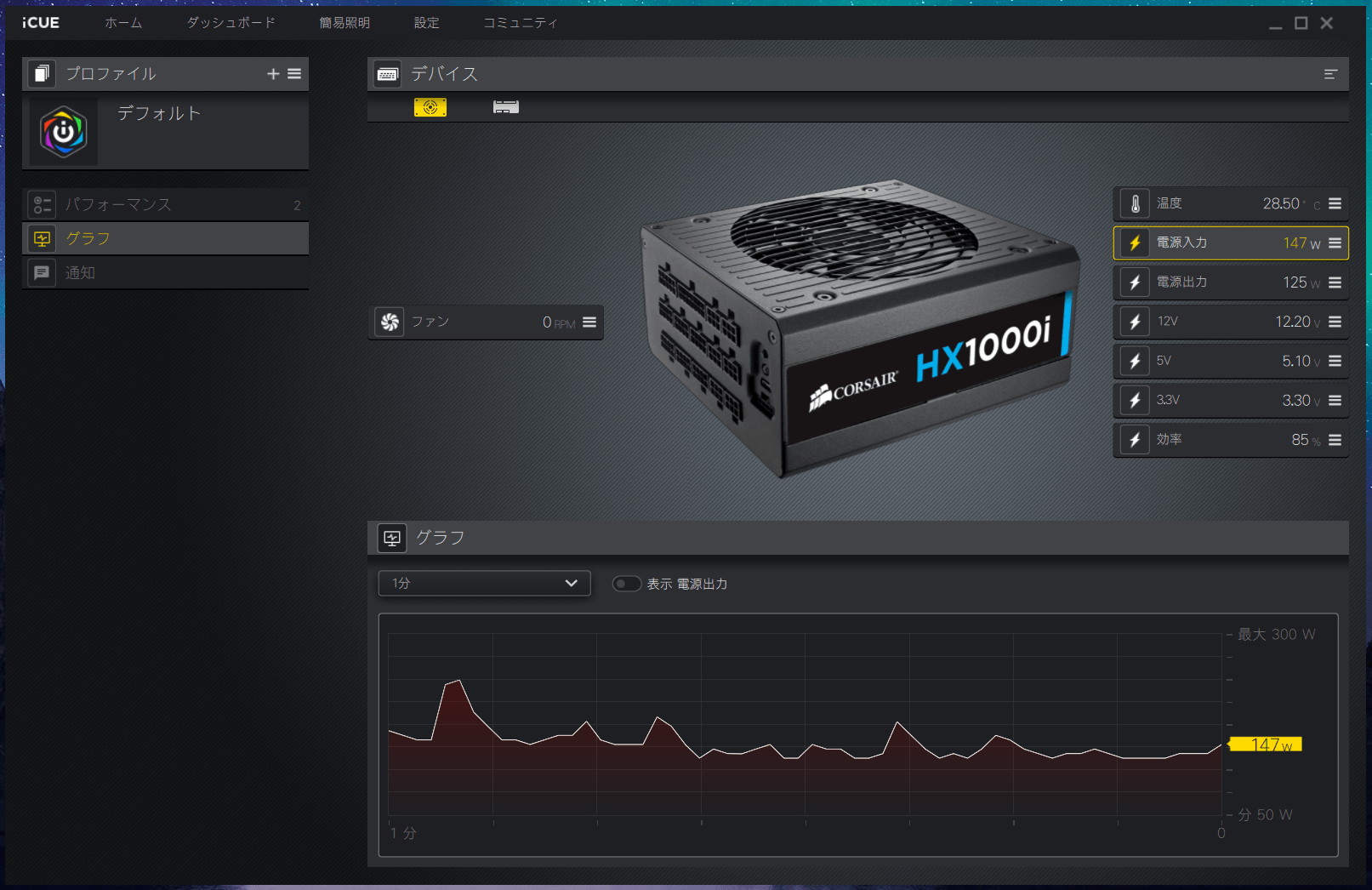Click the fan icon

(390, 322)
